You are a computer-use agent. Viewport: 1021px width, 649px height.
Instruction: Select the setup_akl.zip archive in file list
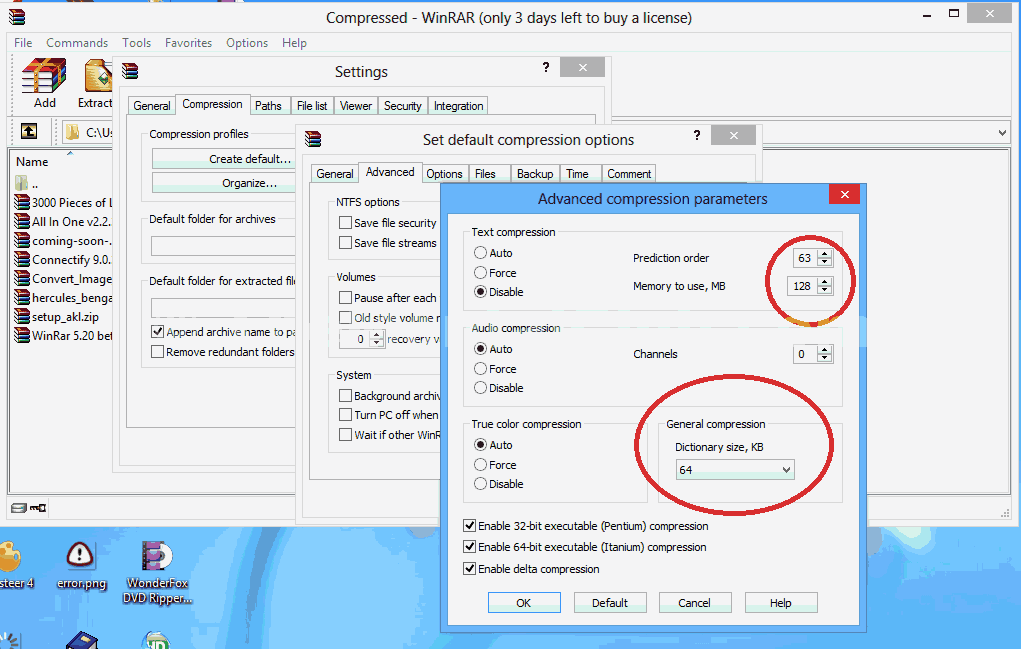[57, 317]
